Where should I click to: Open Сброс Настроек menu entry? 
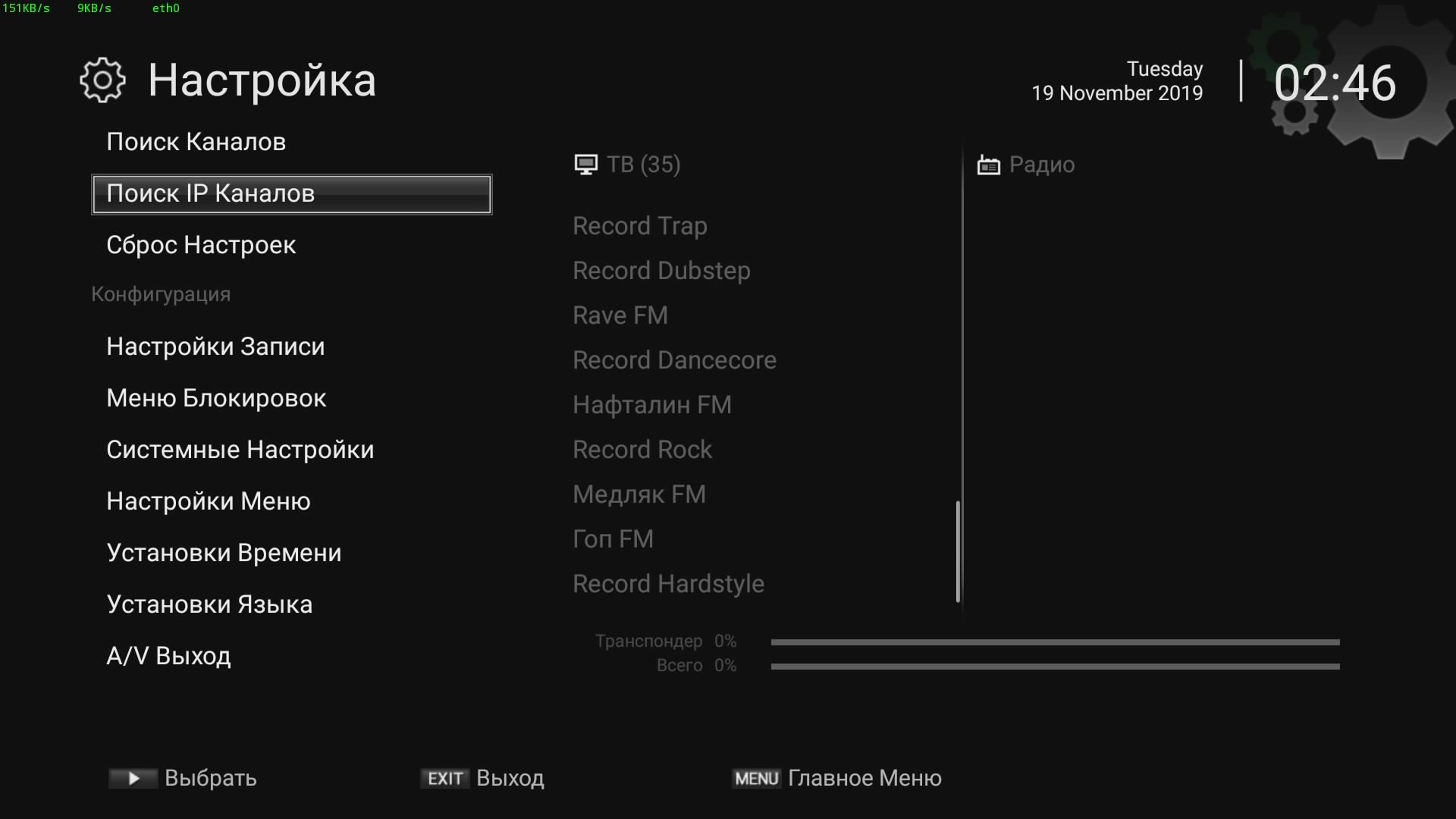click(x=201, y=245)
